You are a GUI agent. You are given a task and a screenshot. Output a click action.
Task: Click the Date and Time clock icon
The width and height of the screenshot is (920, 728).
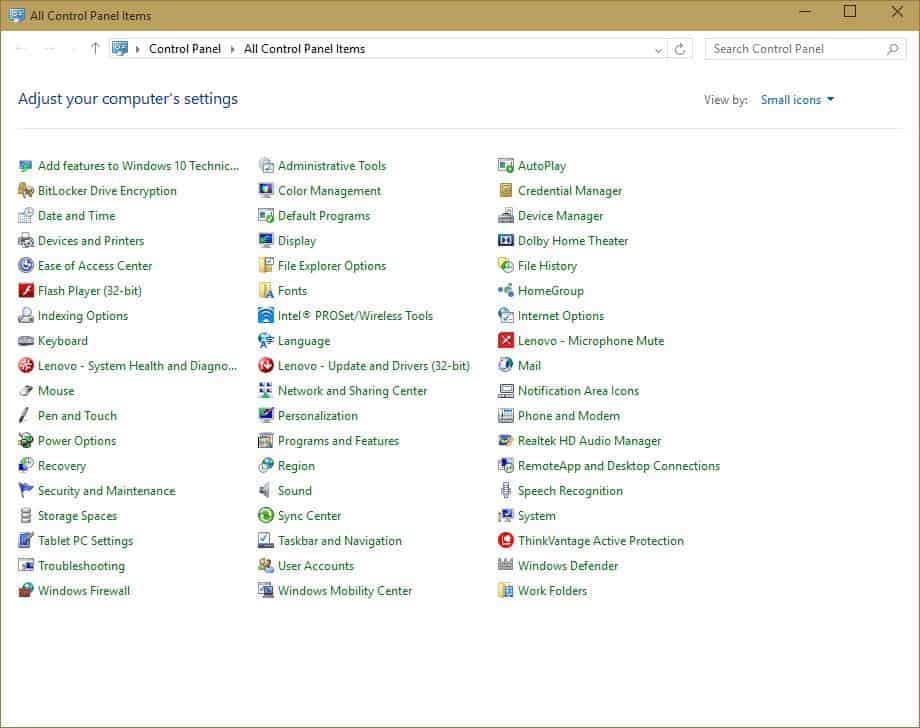(x=26, y=216)
